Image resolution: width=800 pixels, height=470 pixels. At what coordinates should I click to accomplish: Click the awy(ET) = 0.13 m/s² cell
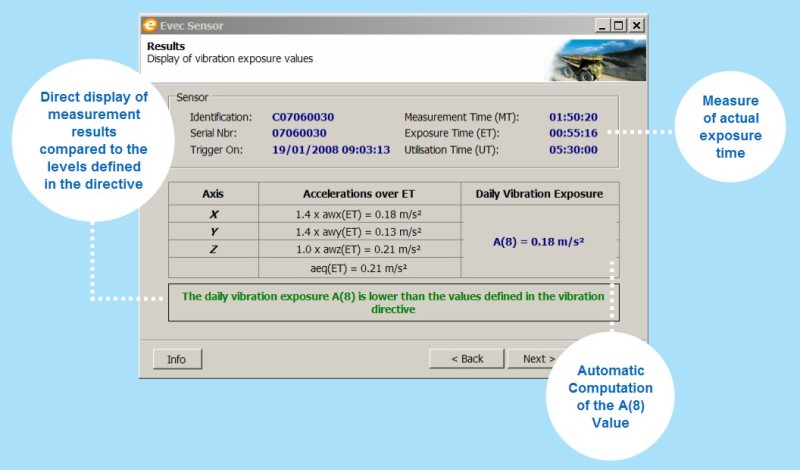[x=359, y=232]
